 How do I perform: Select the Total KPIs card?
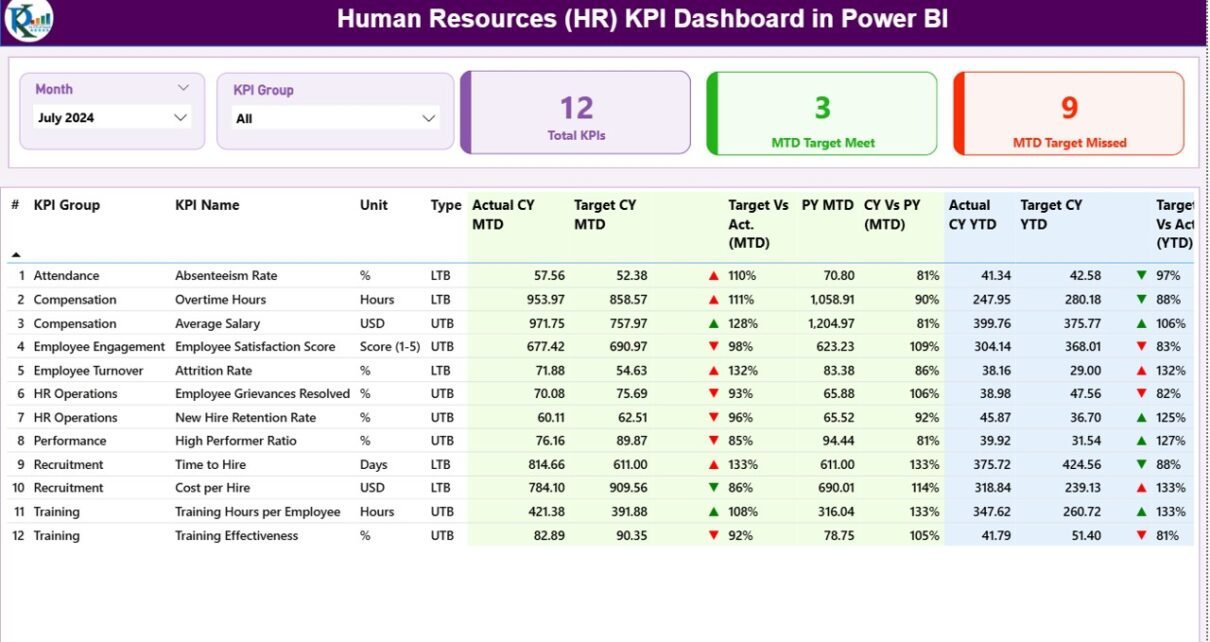point(576,113)
